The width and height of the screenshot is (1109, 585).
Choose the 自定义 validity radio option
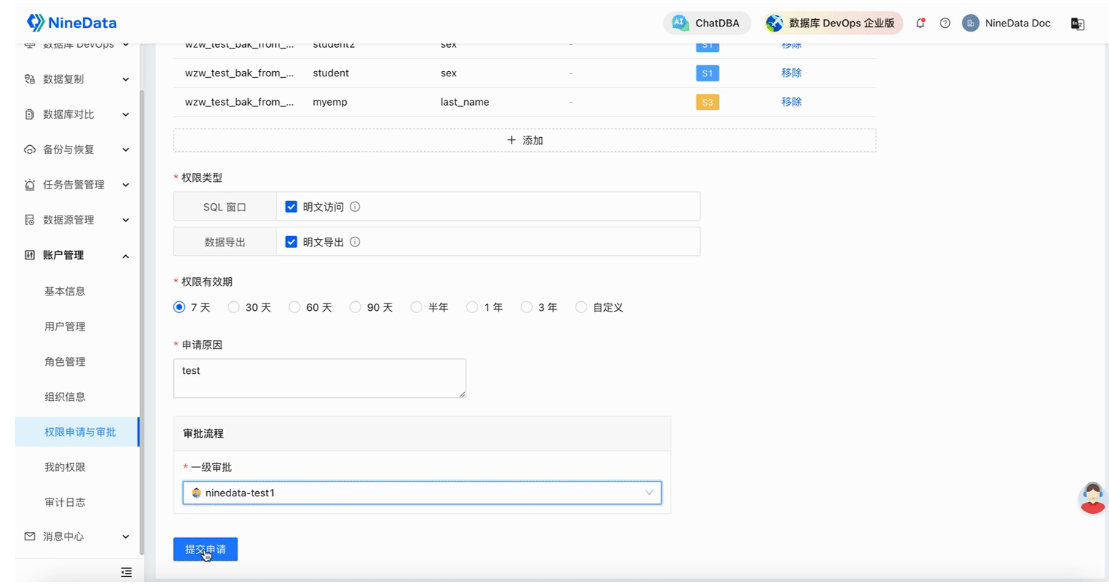point(581,308)
